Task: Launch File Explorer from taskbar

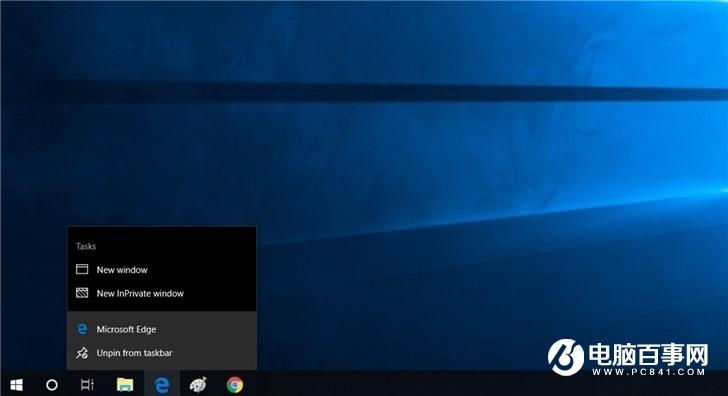Action: (125, 384)
